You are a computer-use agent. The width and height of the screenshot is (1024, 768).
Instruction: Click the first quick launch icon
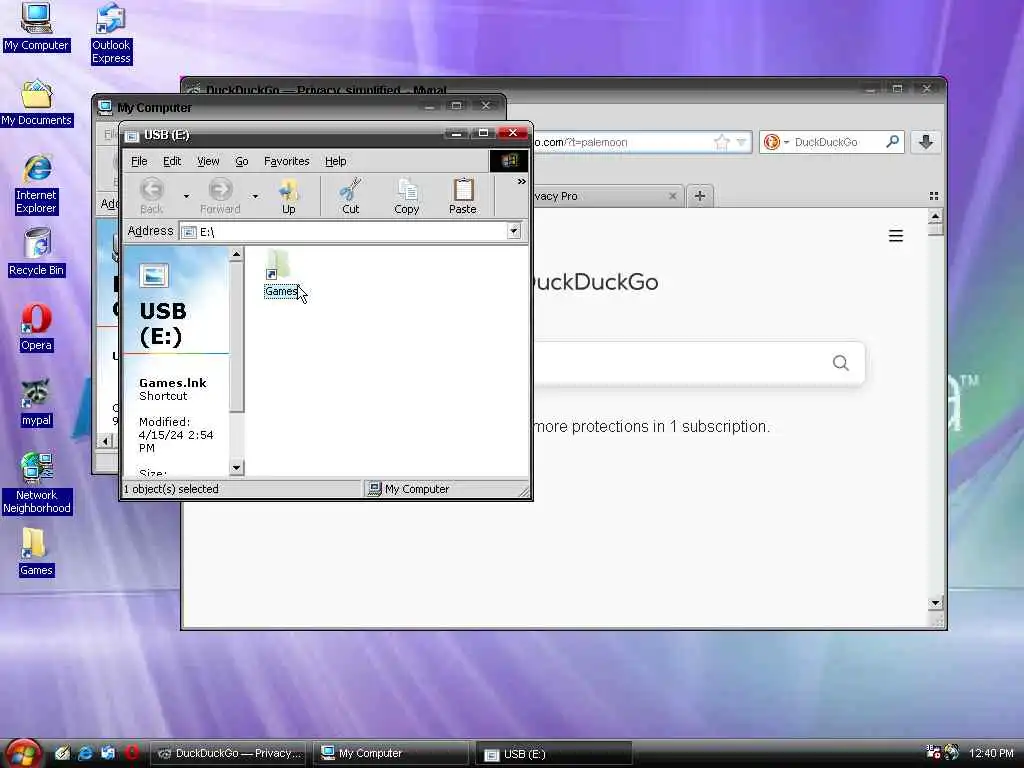coord(62,753)
